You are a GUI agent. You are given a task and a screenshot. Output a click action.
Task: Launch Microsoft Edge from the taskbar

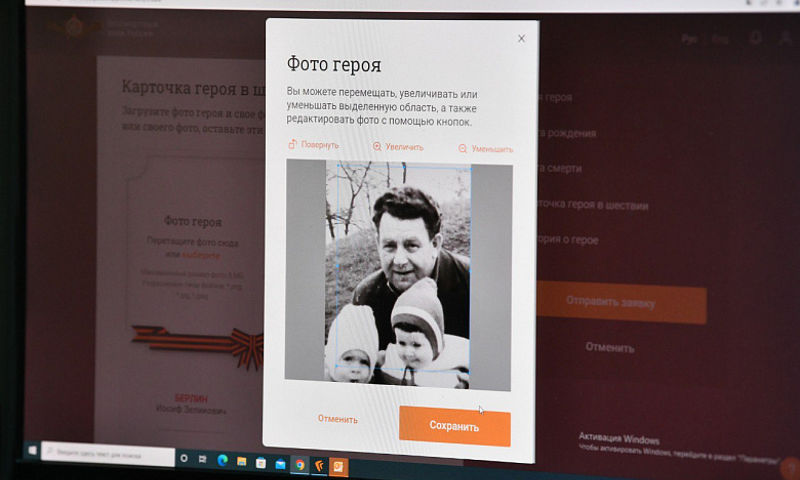pos(222,461)
